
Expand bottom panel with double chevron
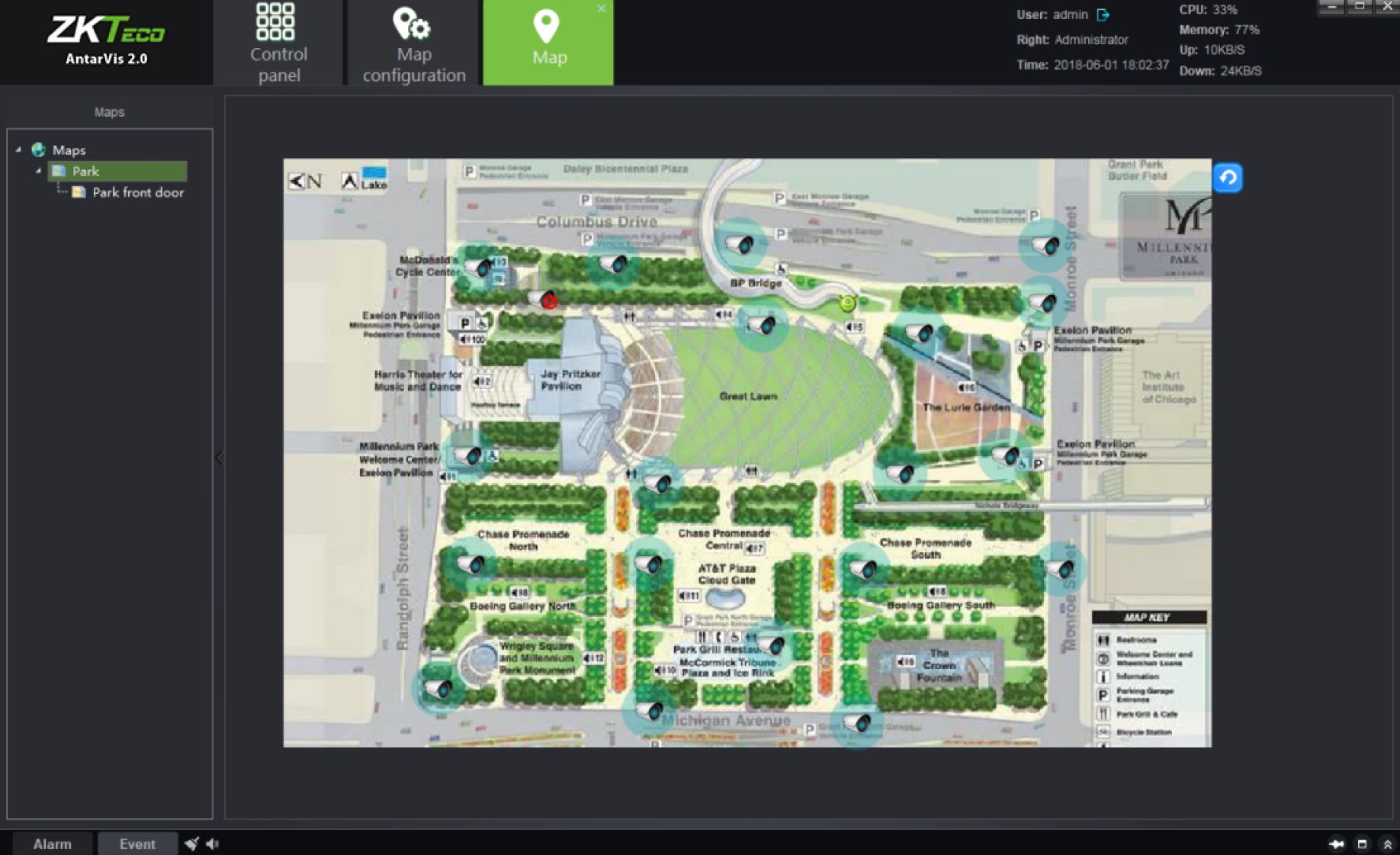[1387, 844]
